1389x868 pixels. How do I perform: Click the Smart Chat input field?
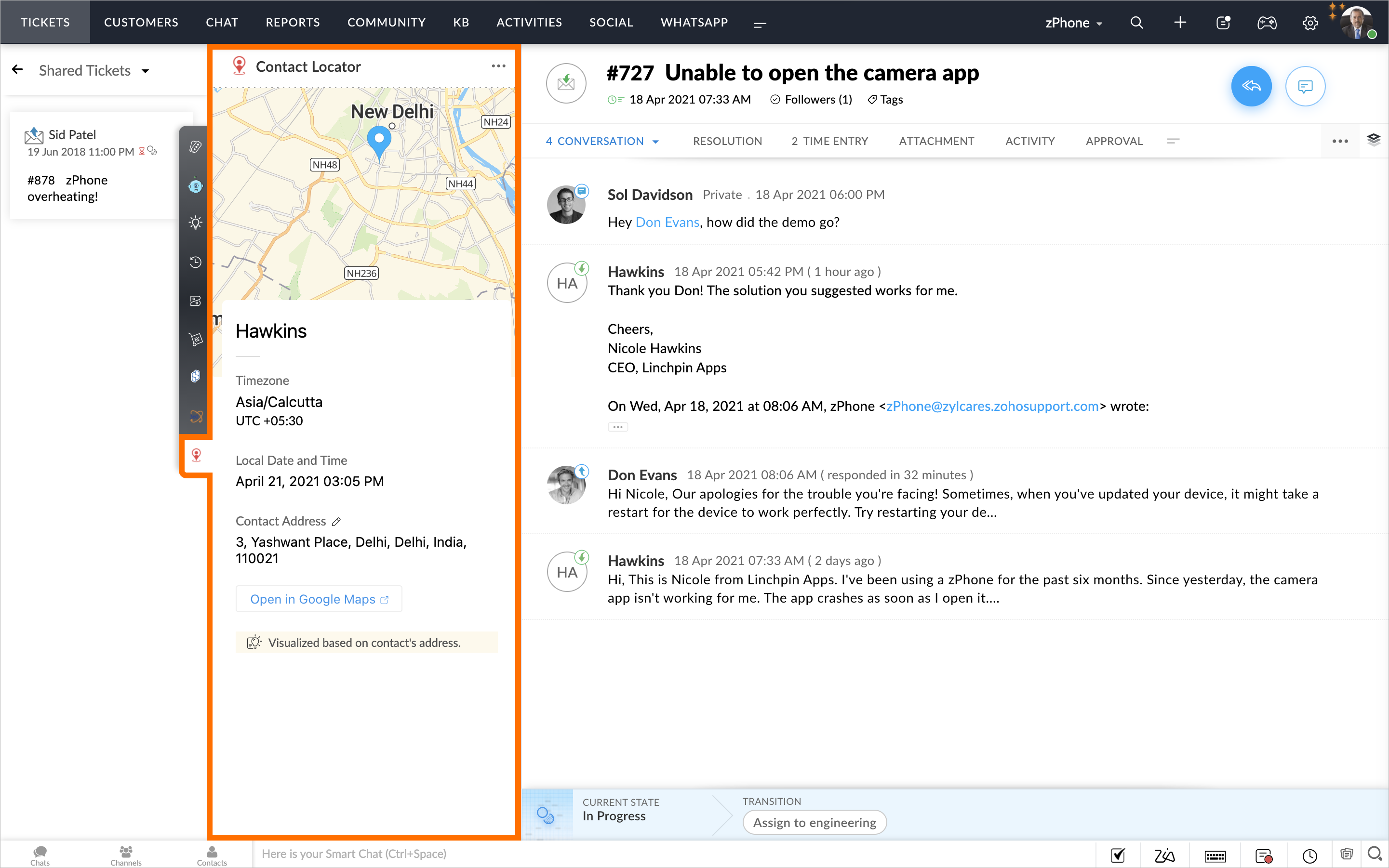672,854
